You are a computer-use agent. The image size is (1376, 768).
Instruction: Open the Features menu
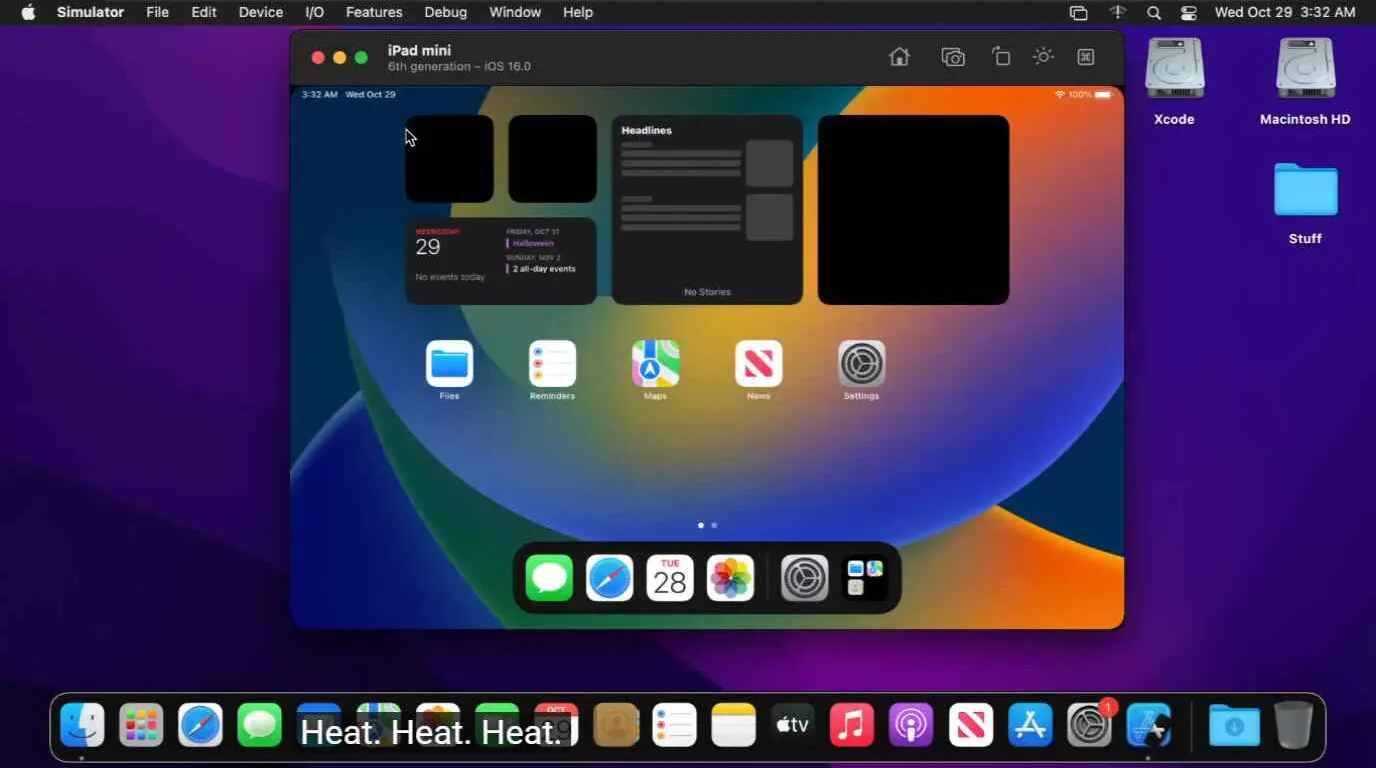(374, 12)
